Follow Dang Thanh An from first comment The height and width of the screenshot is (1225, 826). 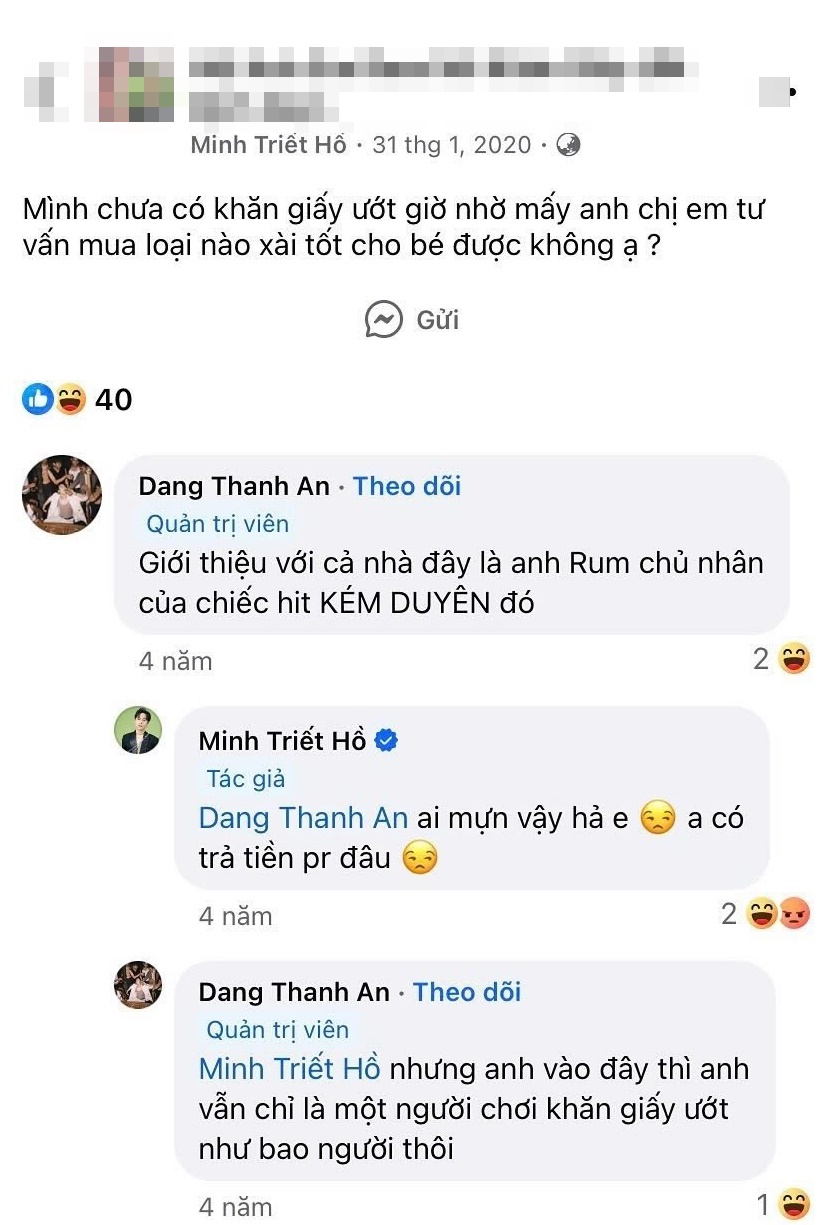pos(407,486)
